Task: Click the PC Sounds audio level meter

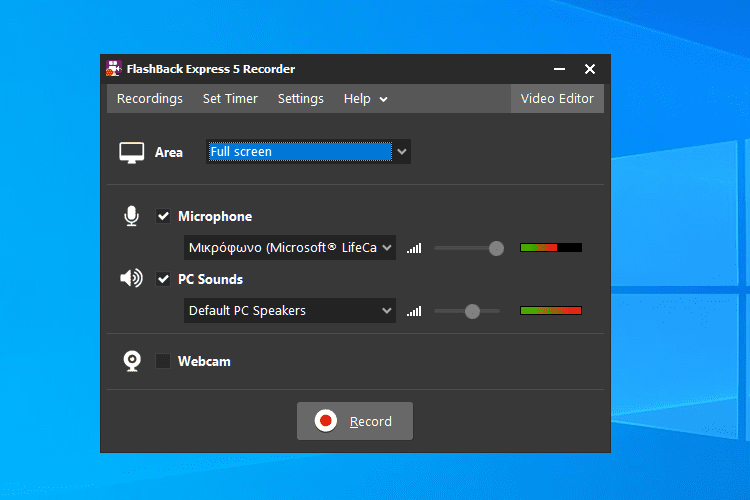Action: tap(551, 311)
